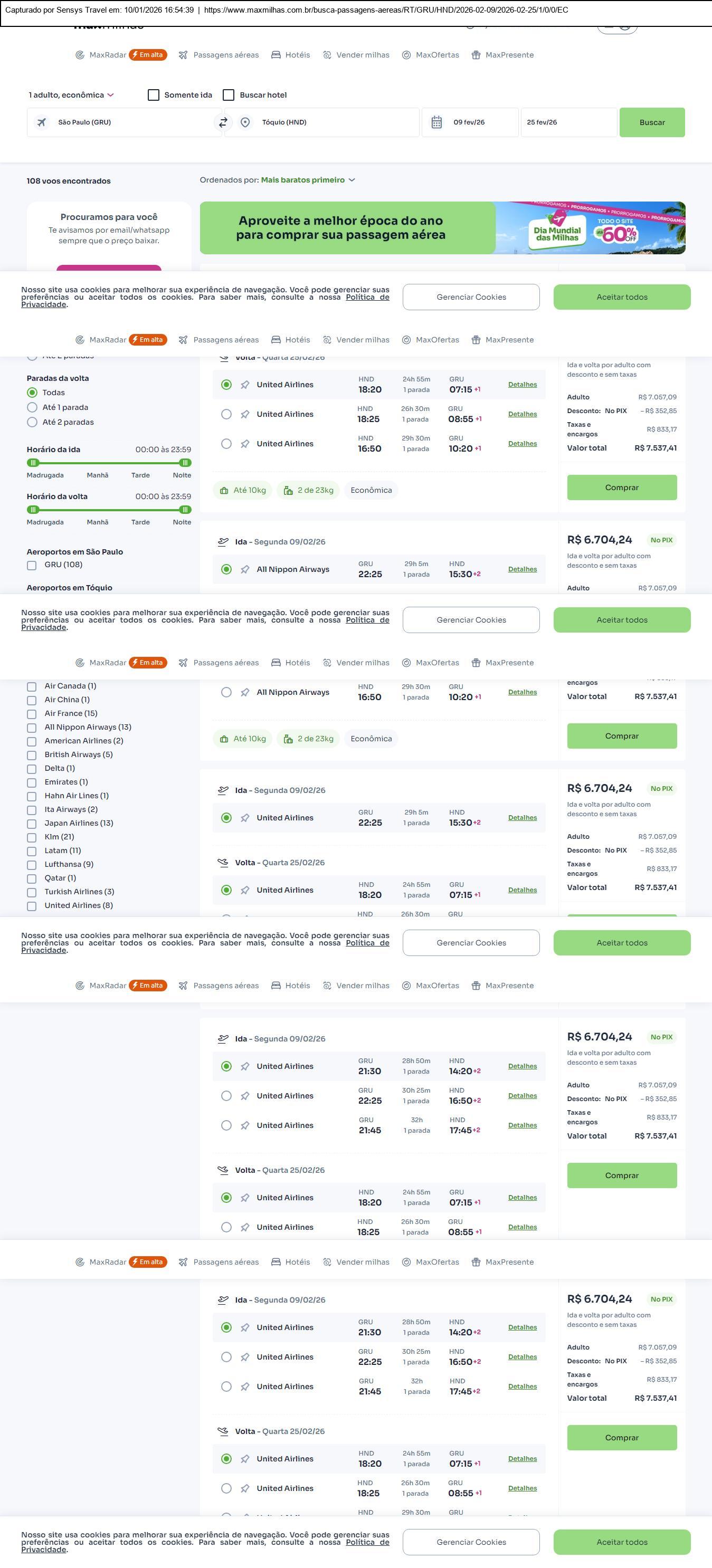Click the calendar icon beside departure date
712x1568 pixels.
(x=436, y=122)
